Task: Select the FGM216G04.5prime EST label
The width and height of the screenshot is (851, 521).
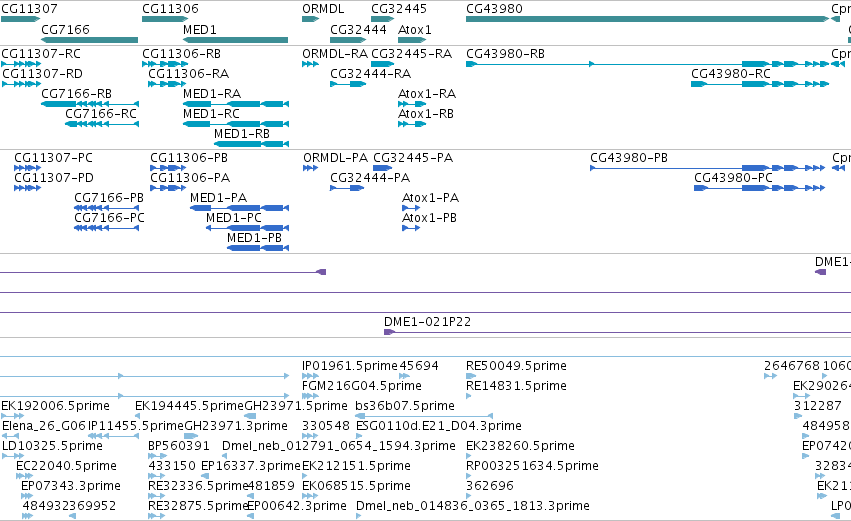Action: [361, 386]
